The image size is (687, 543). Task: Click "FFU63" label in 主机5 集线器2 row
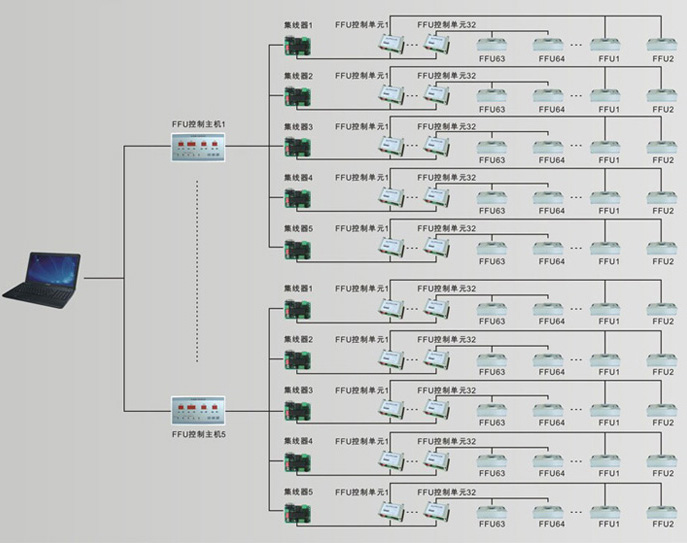(x=492, y=372)
